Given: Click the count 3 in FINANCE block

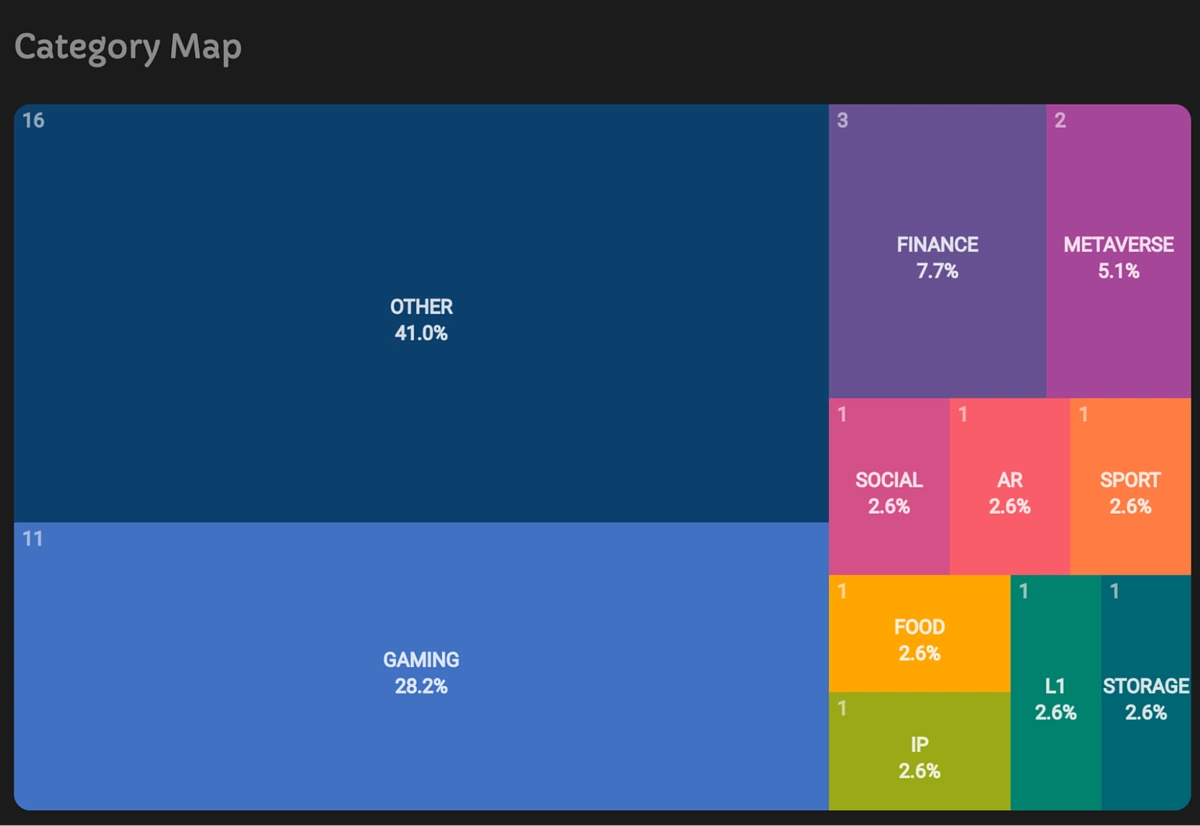Looking at the screenshot, I should click(x=842, y=121).
